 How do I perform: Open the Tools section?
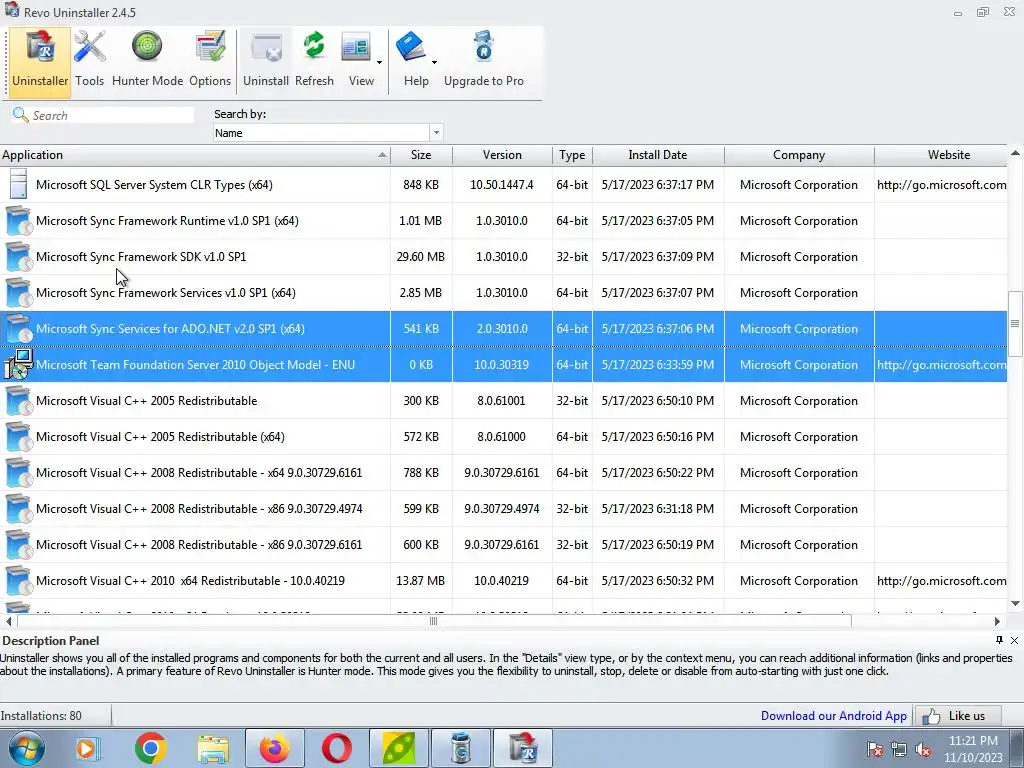pos(89,61)
